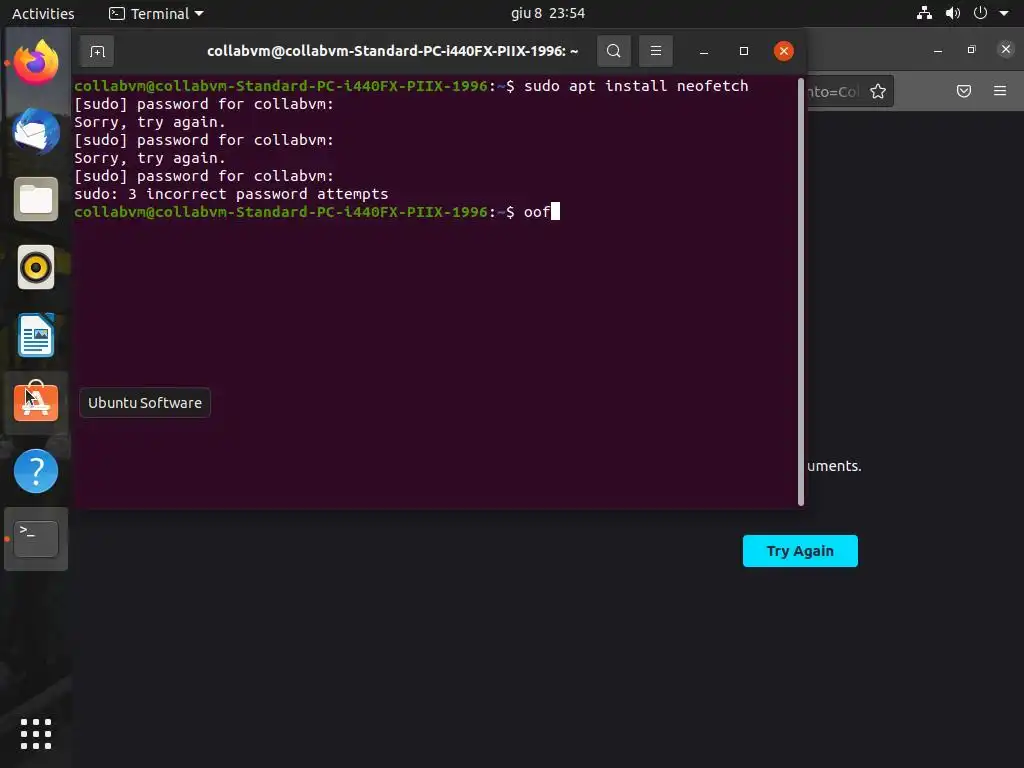
Task: Click the terminal vertical scrollbar
Action: click(801, 292)
